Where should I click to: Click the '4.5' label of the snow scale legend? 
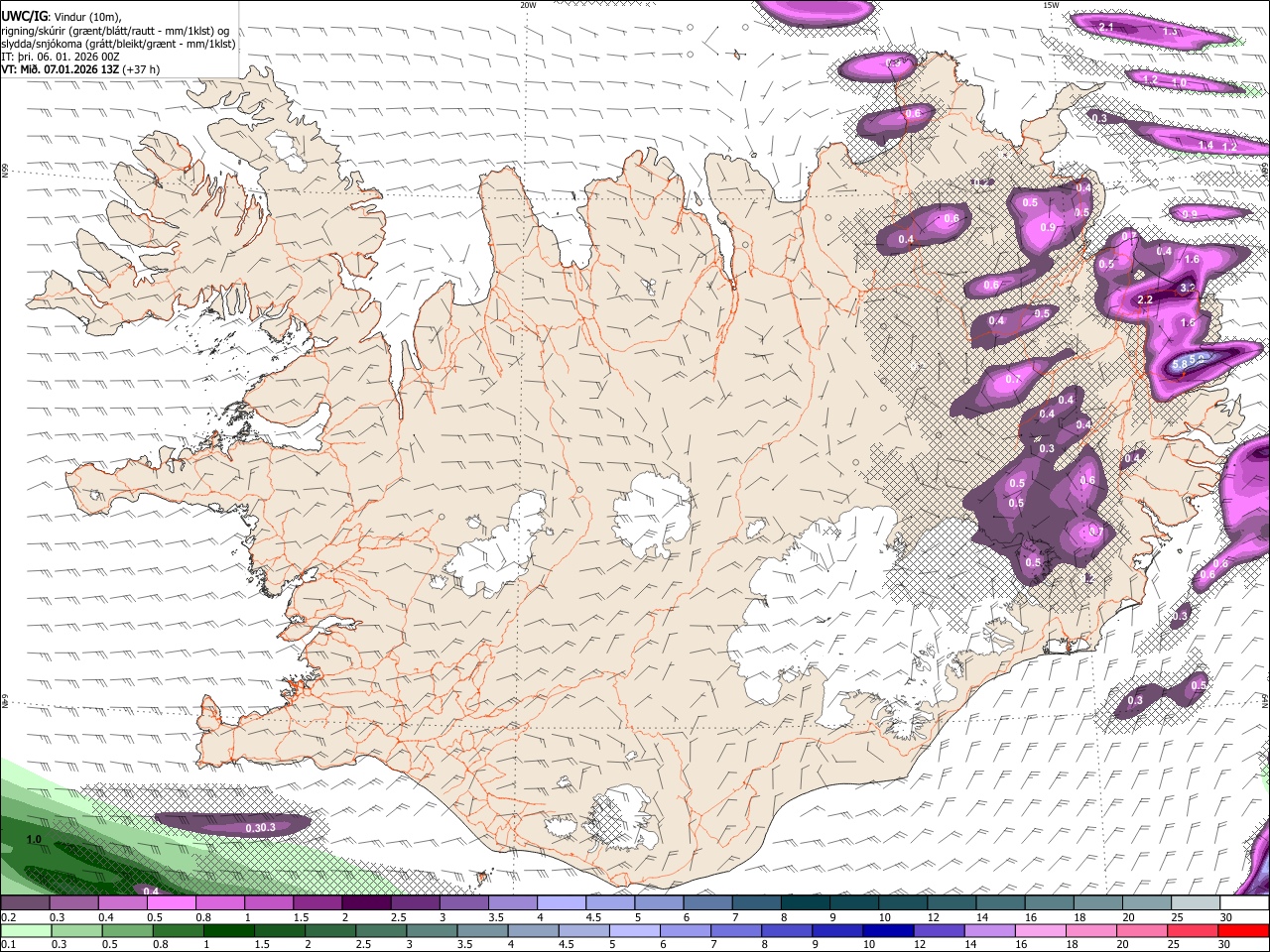pos(593,917)
